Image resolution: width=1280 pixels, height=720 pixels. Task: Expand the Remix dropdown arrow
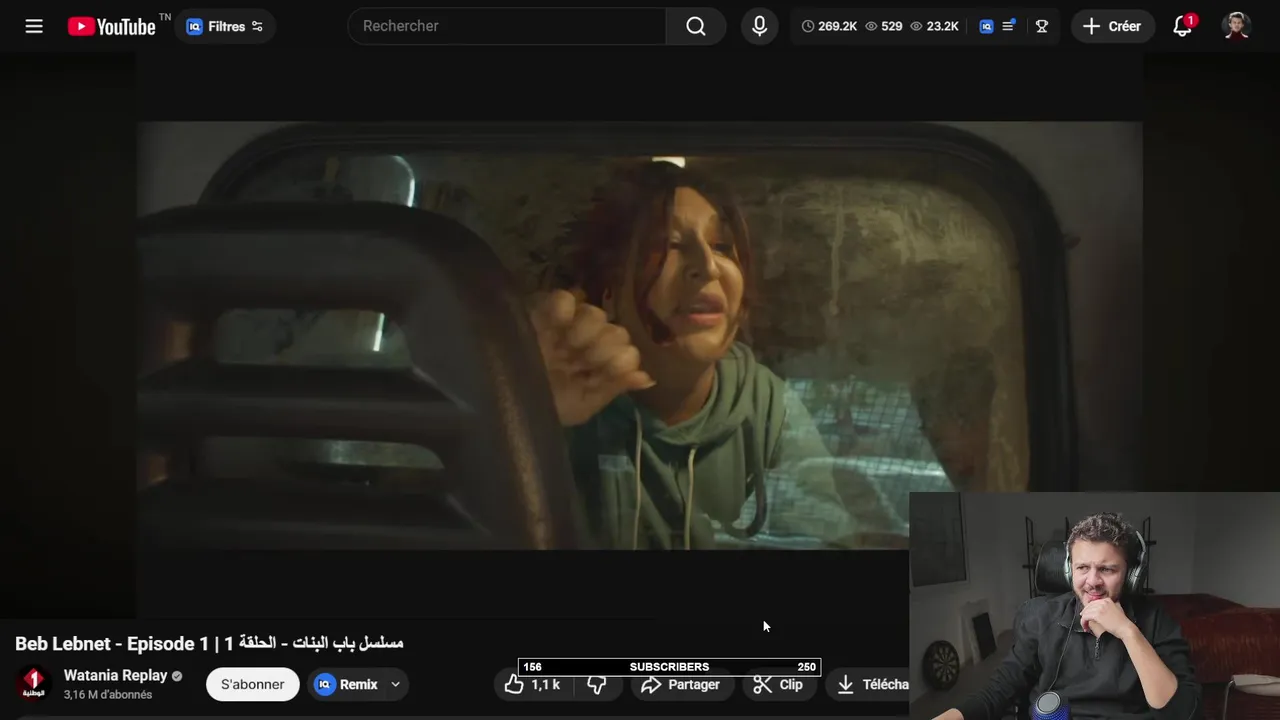click(x=395, y=684)
